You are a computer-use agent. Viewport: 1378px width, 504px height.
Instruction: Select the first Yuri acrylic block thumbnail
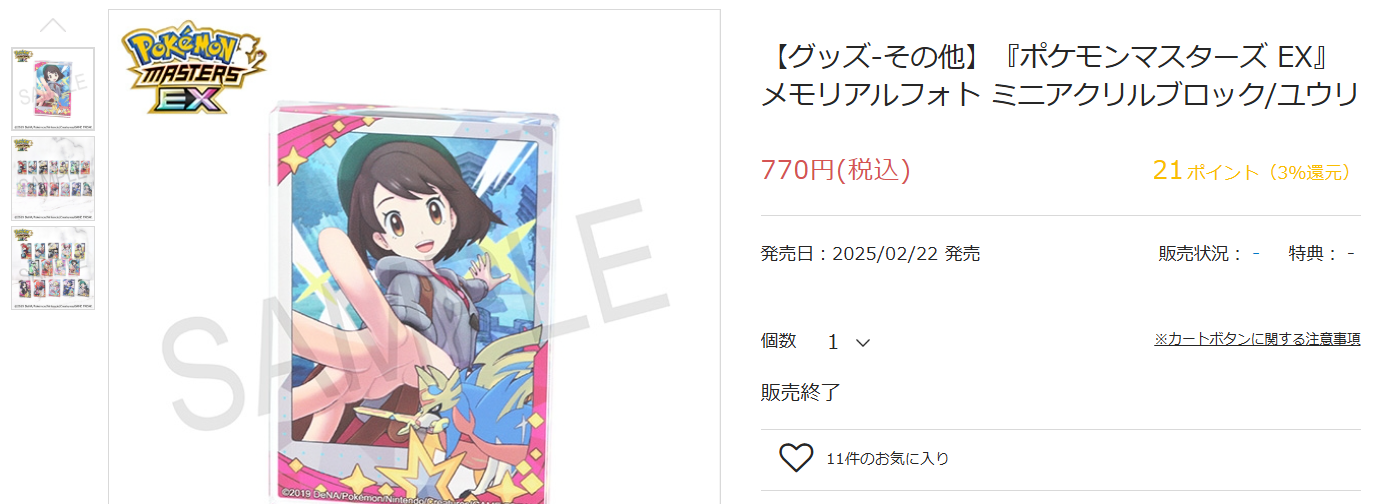click(53, 89)
